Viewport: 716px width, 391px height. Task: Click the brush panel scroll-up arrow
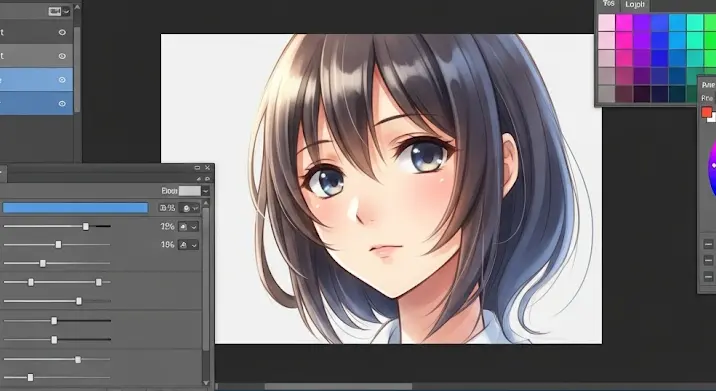(x=206, y=202)
